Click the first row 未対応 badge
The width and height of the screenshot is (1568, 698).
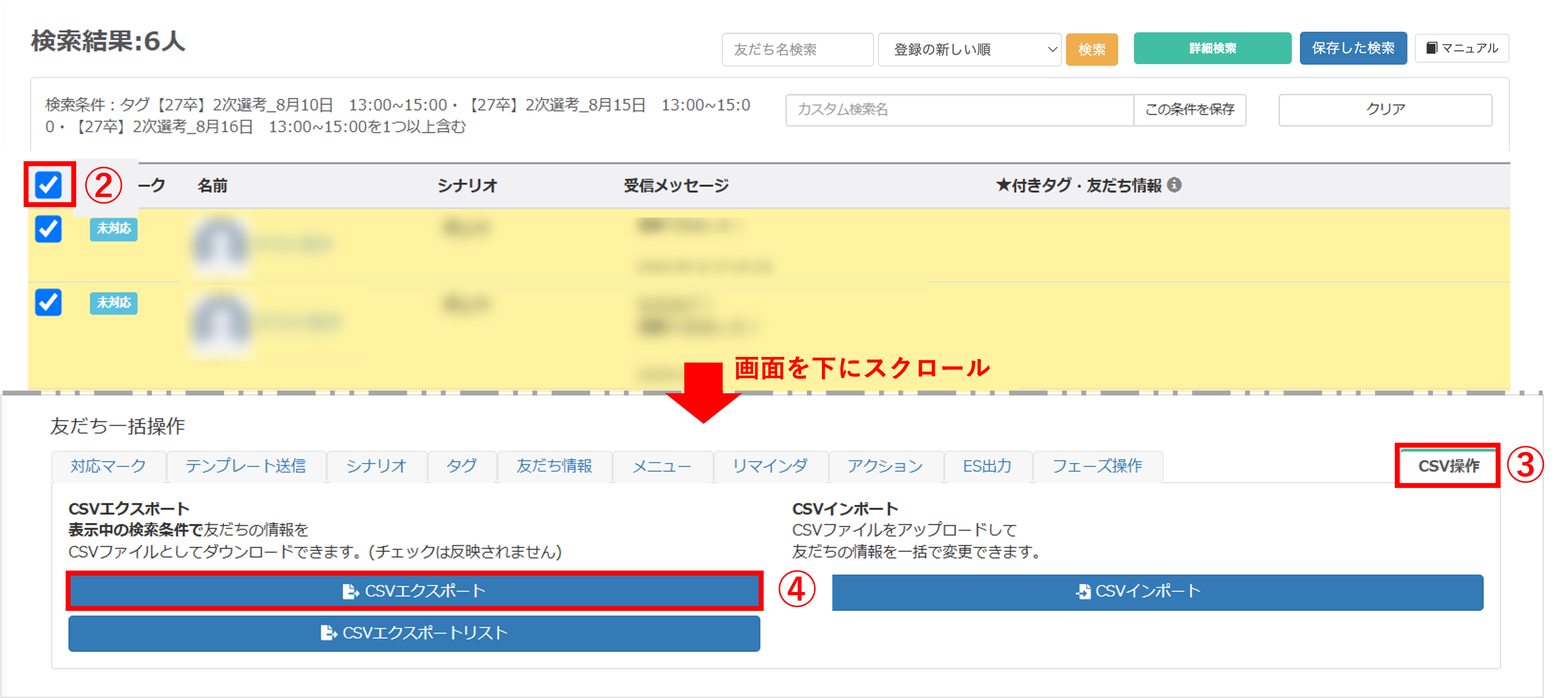pyautogui.click(x=113, y=229)
